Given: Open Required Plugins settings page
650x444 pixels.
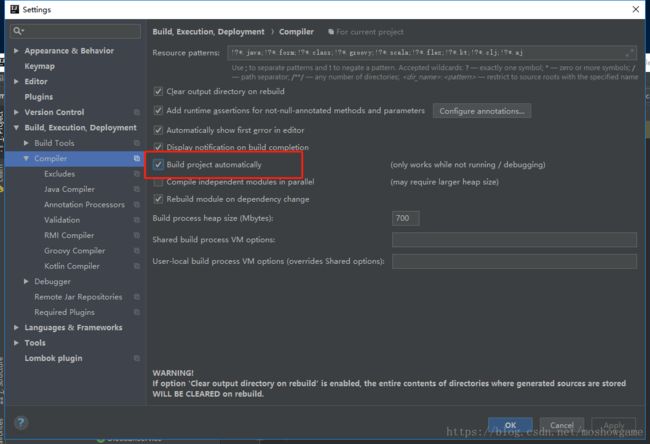Looking at the screenshot, I should [x=64, y=312].
